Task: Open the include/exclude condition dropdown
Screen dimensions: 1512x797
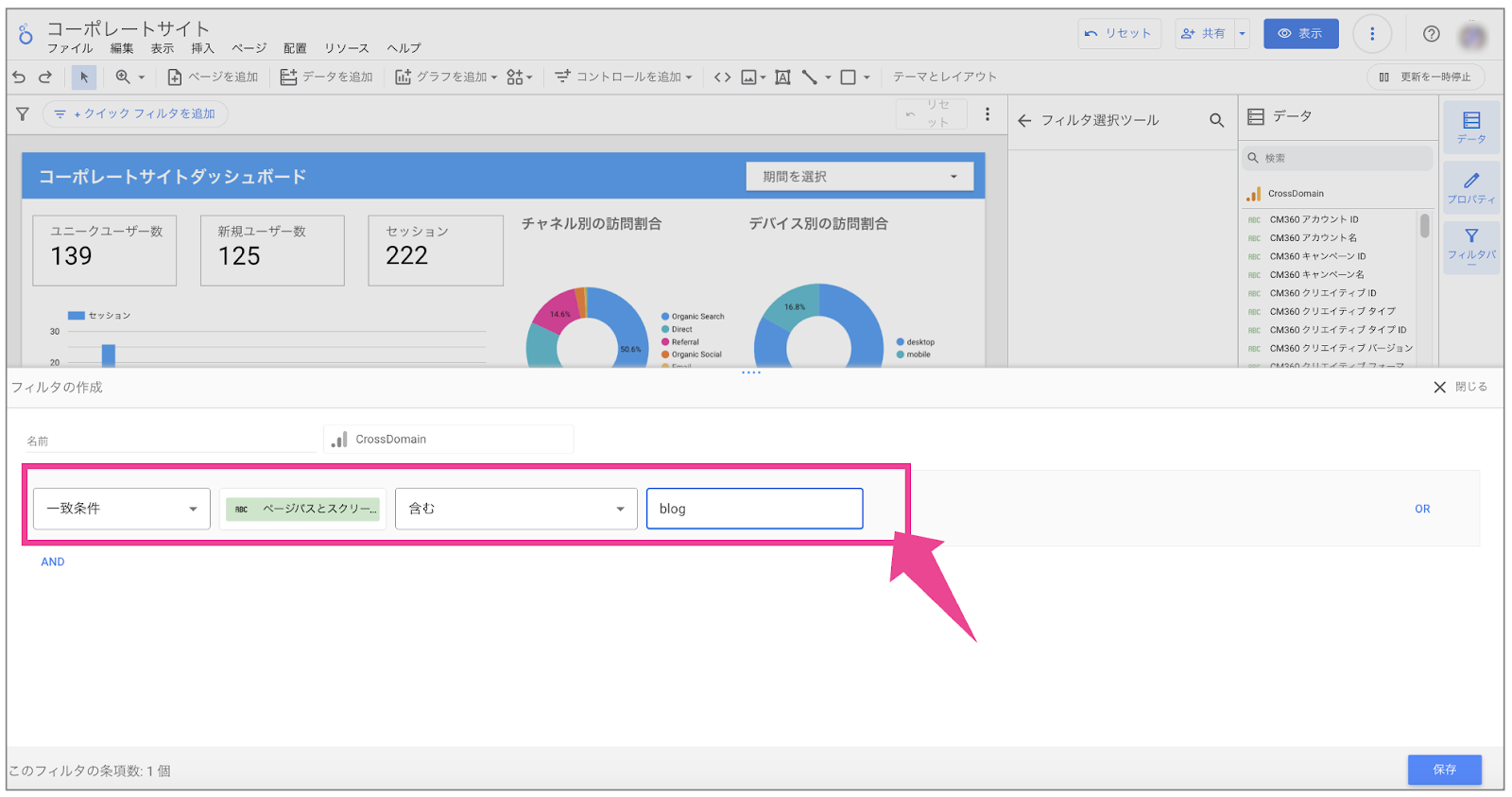Action: pyautogui.click(x=122, y=509)
